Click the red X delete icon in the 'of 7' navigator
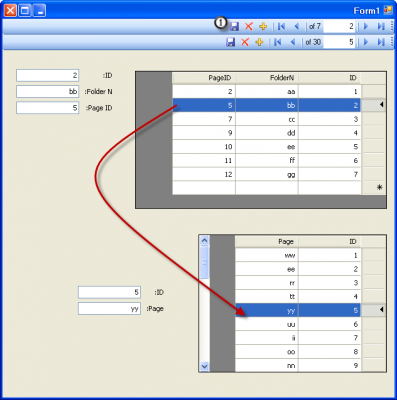This screenshot has height=400, width=397. (x=249, y=26)
